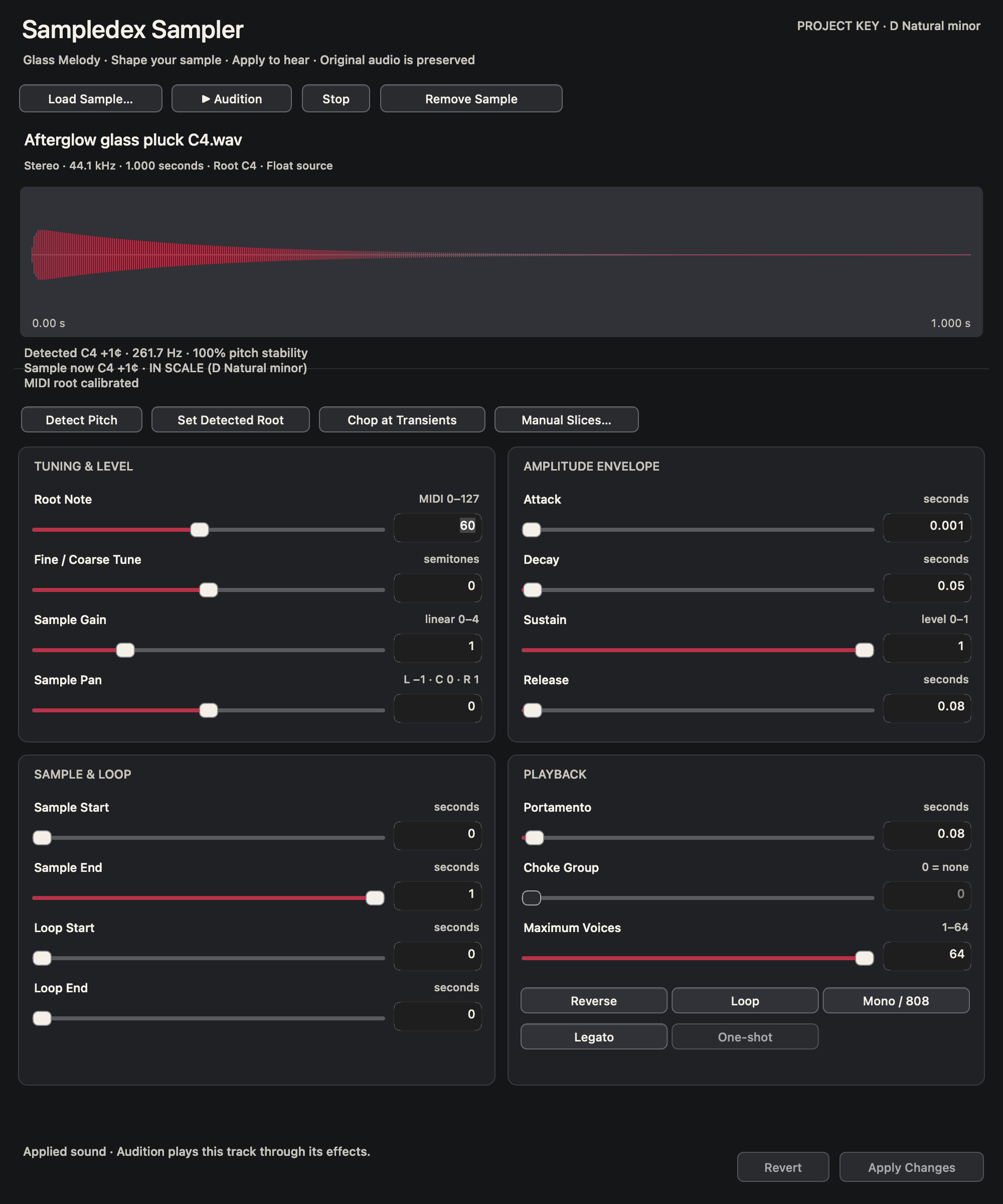Click the Root Note value field showing 60

tap(438, 527)
